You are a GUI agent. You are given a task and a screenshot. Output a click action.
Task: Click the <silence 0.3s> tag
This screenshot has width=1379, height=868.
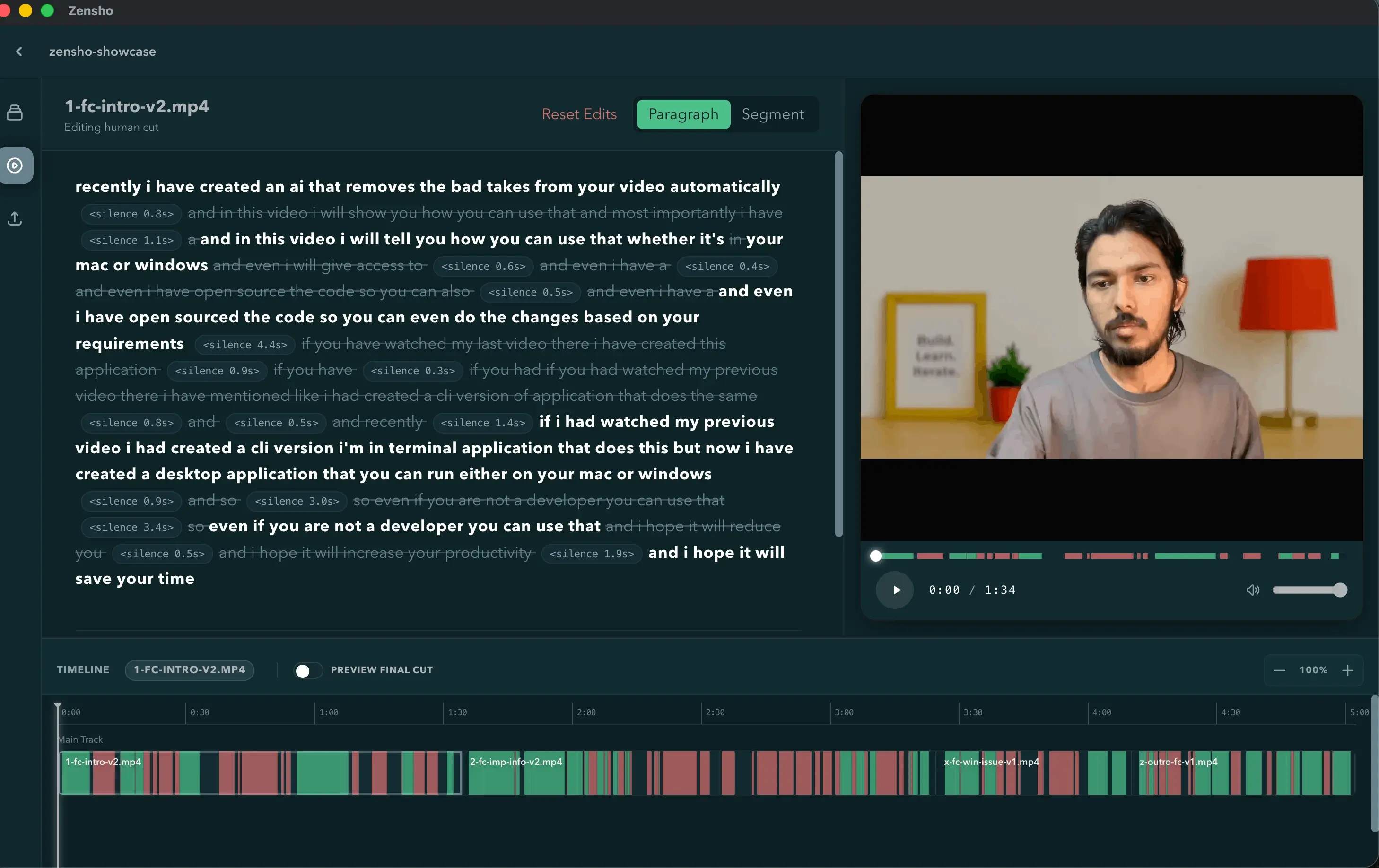click(412, 371)
